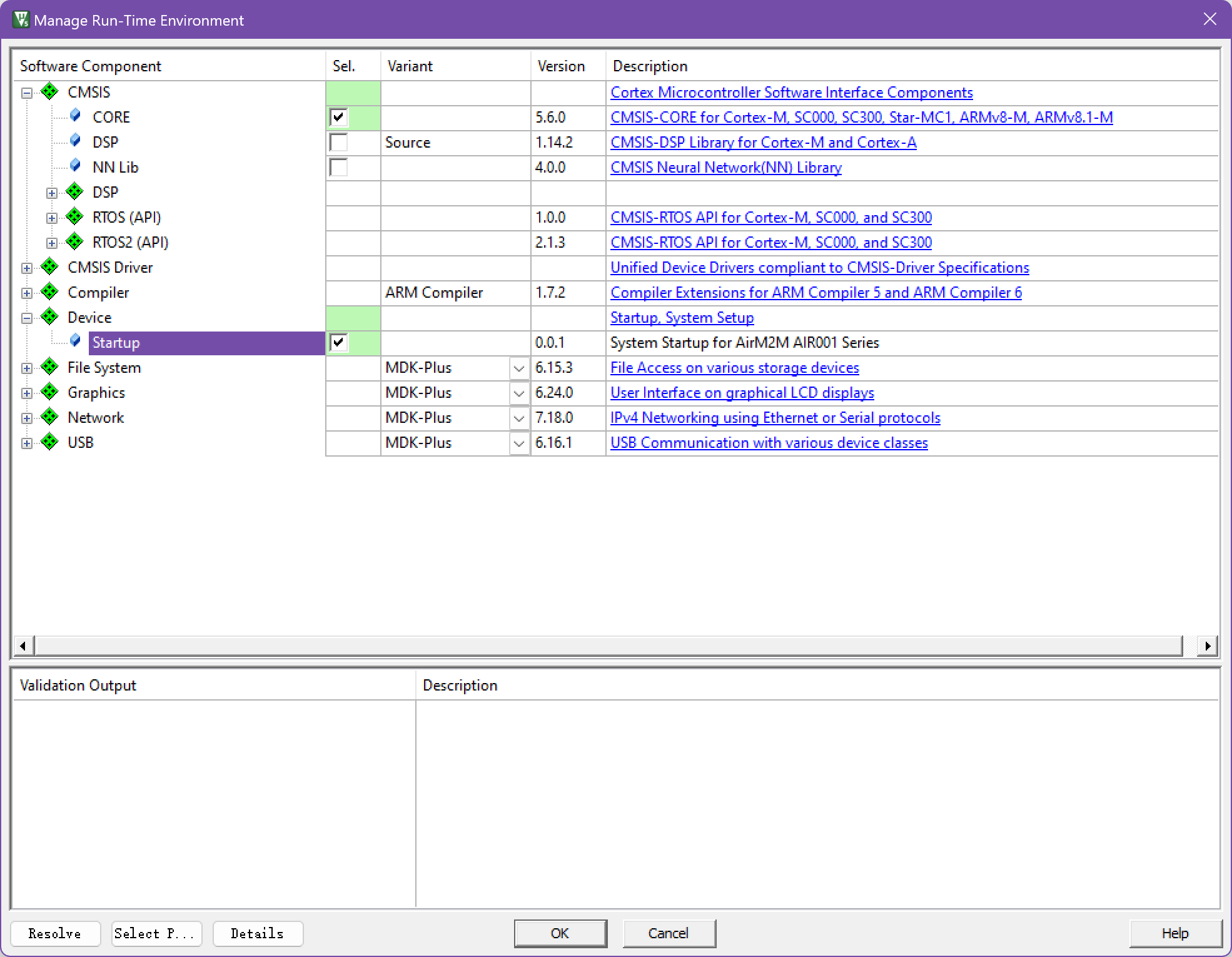1232x957 pixels.
Task: Click the green diamond icon next to Compiler
Action: [x=49, y=291]
